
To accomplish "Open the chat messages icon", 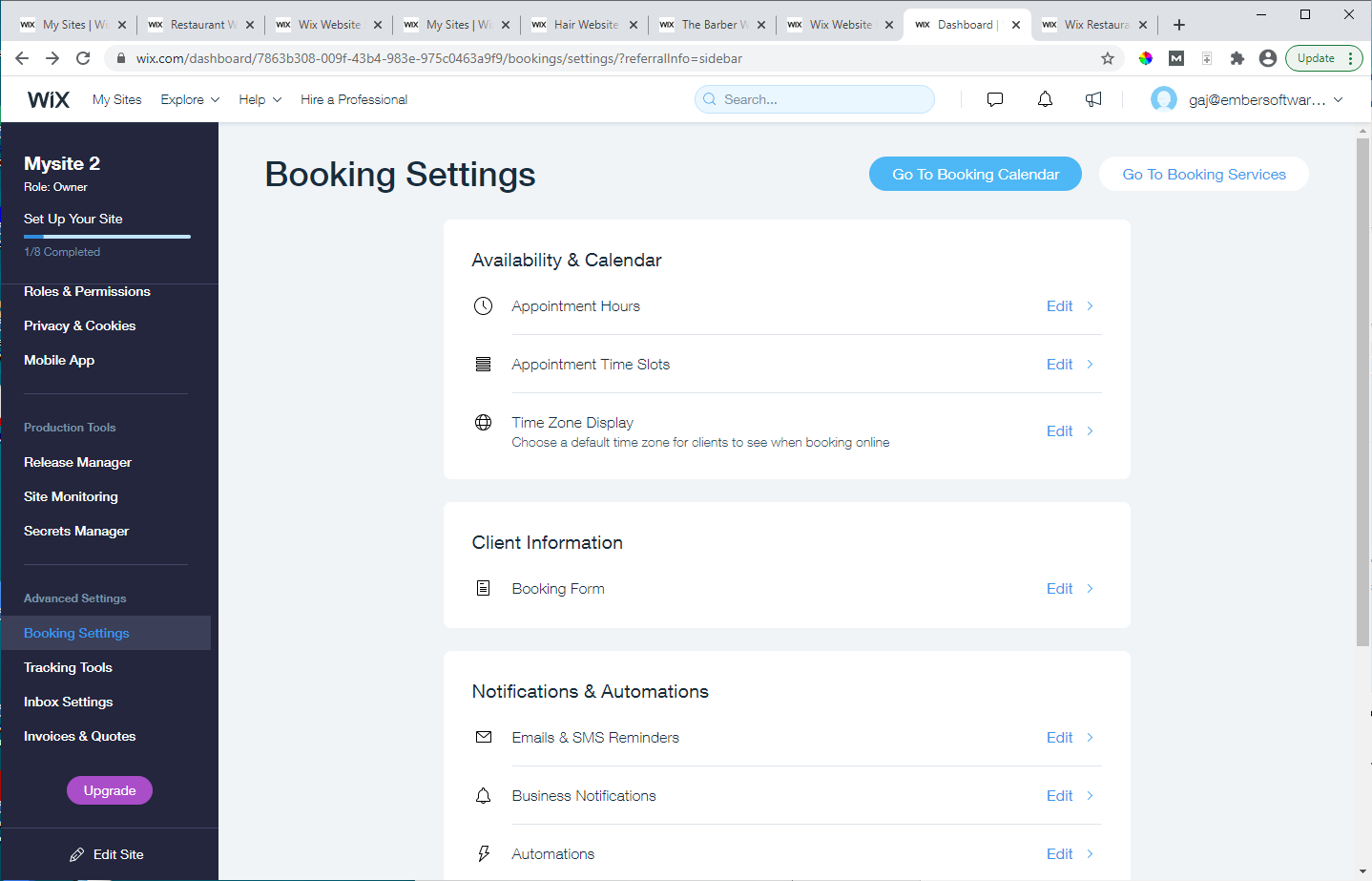I will coord(995,99).
